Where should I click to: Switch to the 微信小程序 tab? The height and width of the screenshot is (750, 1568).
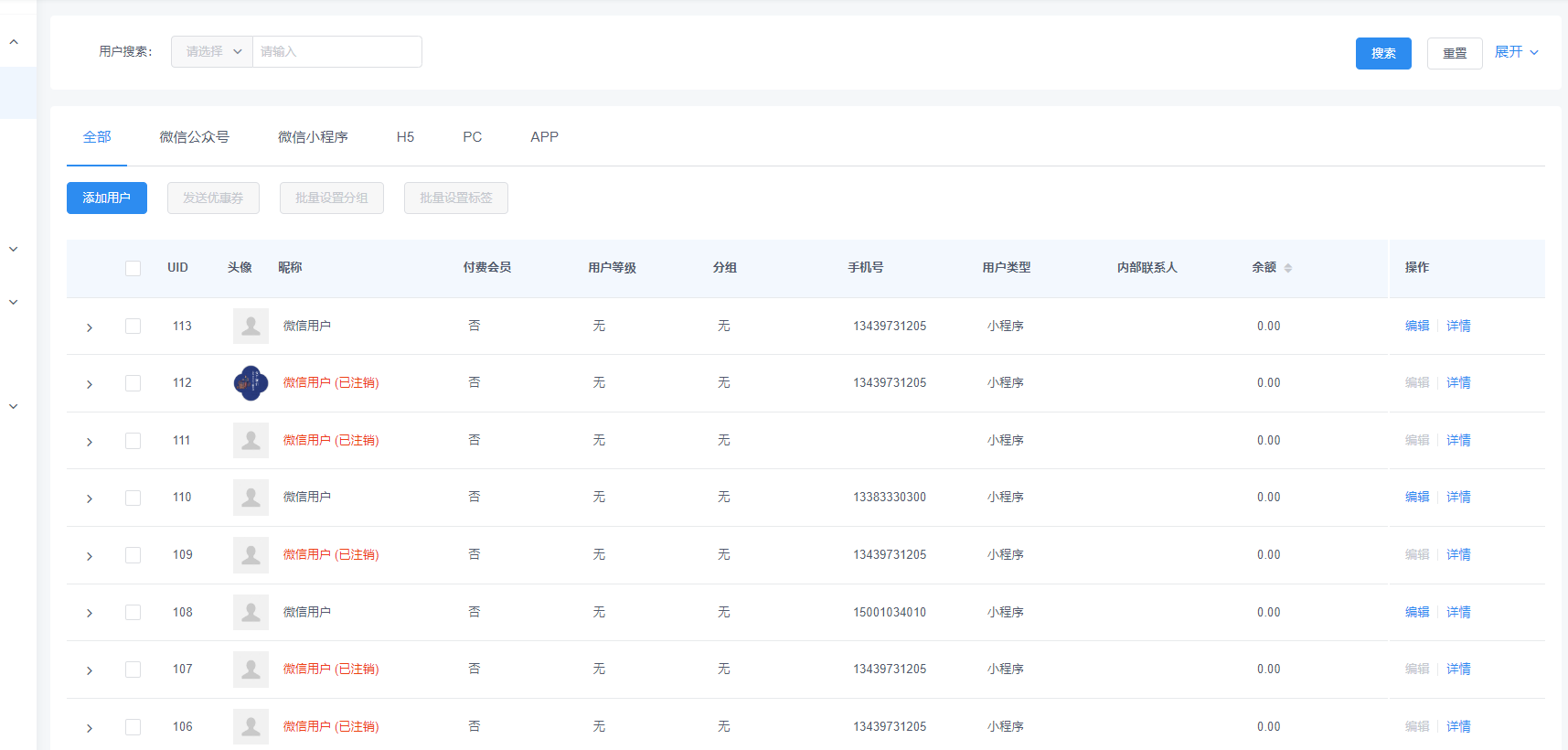click(313, 137)
